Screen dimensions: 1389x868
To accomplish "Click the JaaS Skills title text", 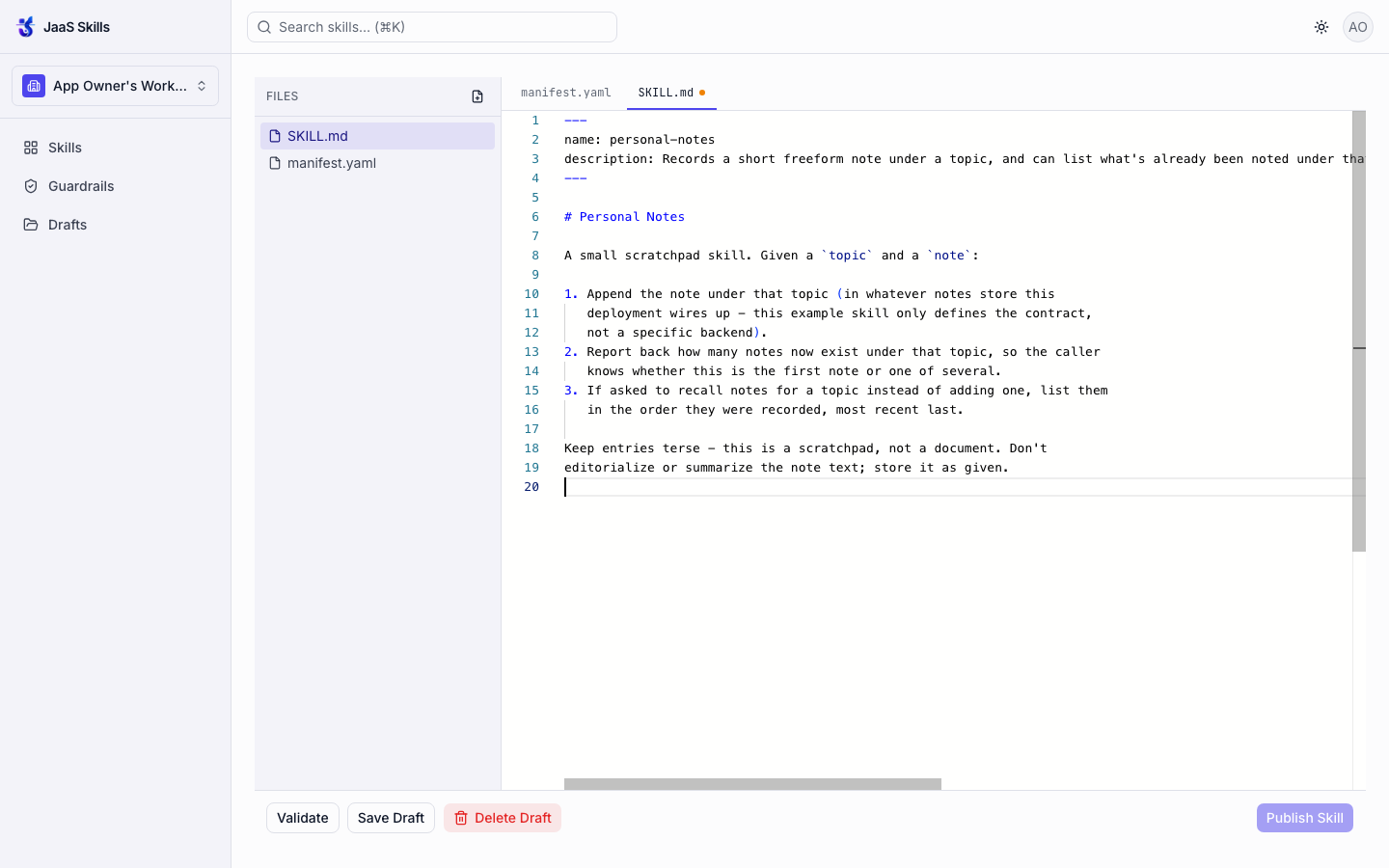I will (x=76, y=27).
